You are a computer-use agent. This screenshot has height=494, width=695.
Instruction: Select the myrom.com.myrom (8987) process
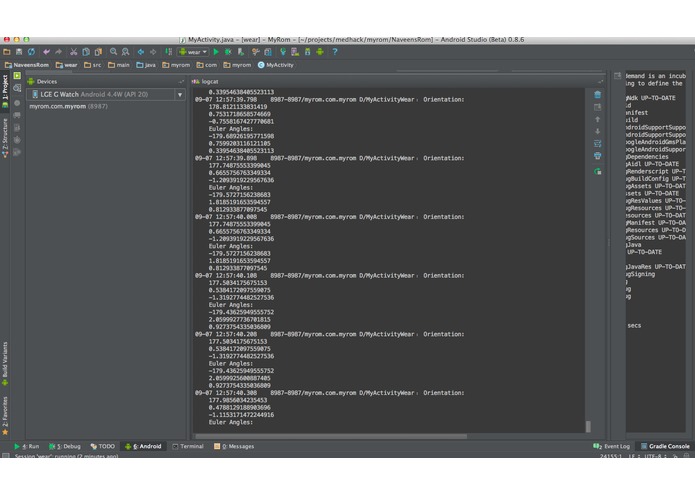[x=68, y=106]
